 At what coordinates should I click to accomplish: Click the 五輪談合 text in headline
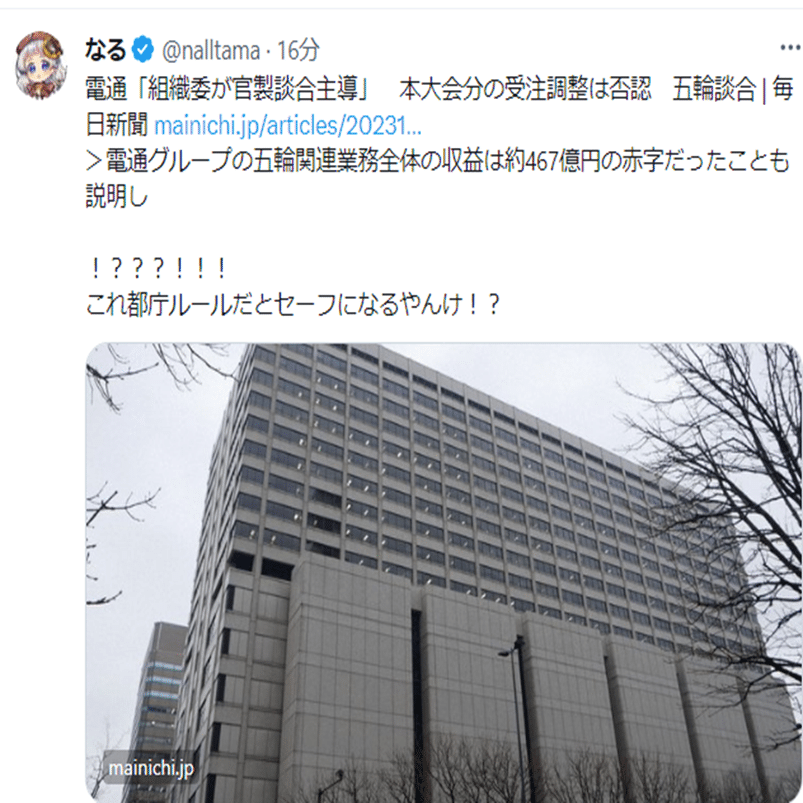point(714,89)
